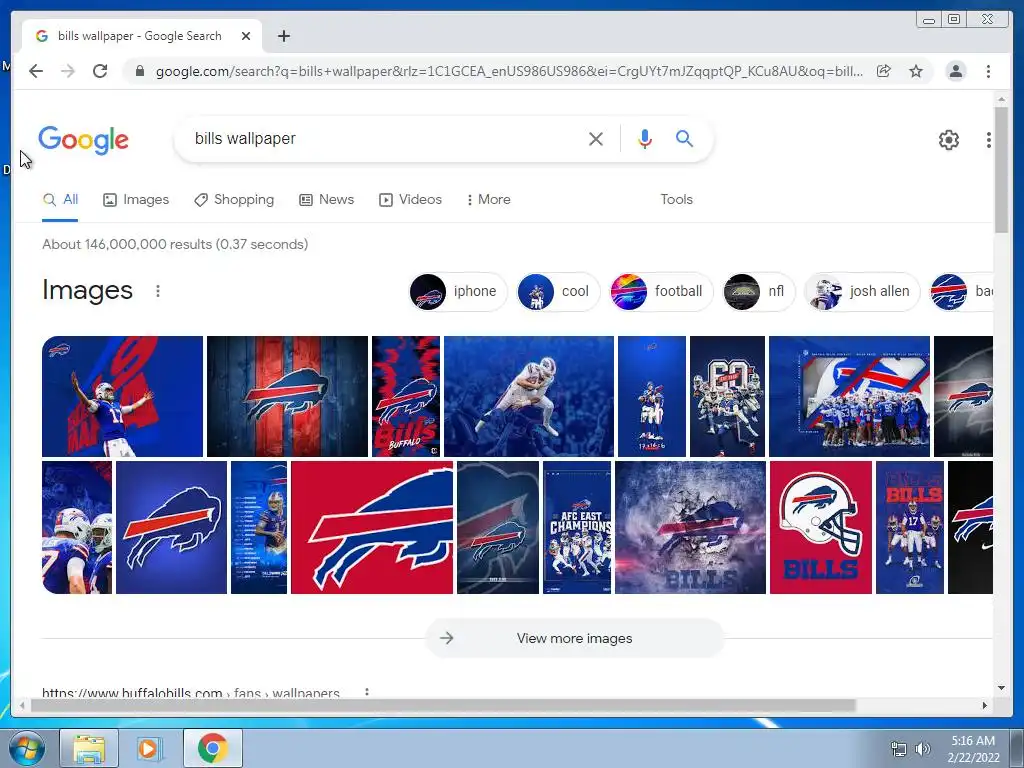The image size is (1024, 768).
Task: Start voice search with microphone
Action: tap(645, 138)
